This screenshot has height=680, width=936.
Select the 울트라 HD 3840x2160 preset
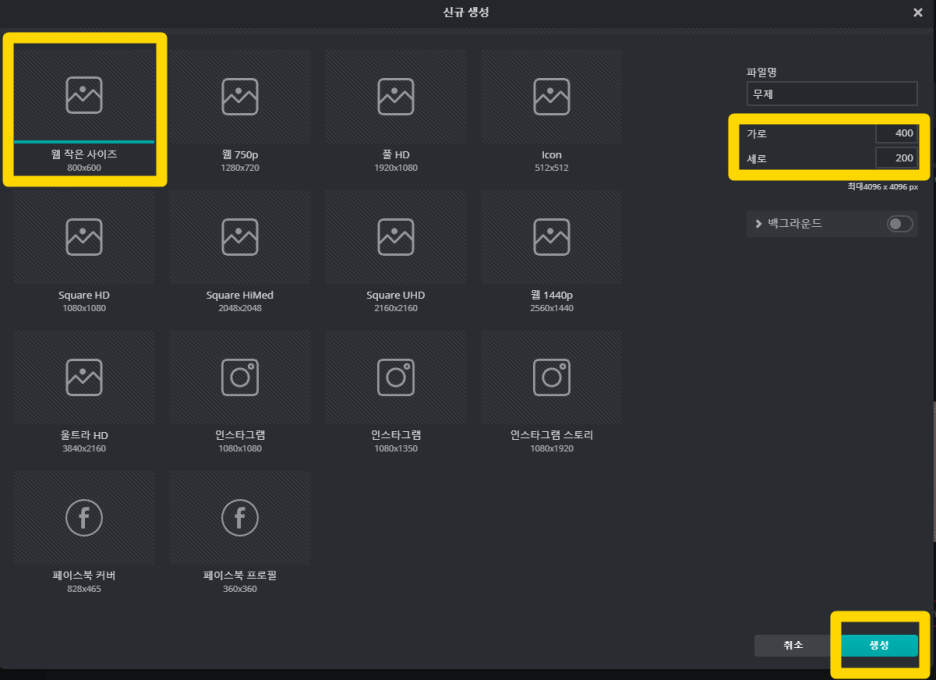coord(84,392)
